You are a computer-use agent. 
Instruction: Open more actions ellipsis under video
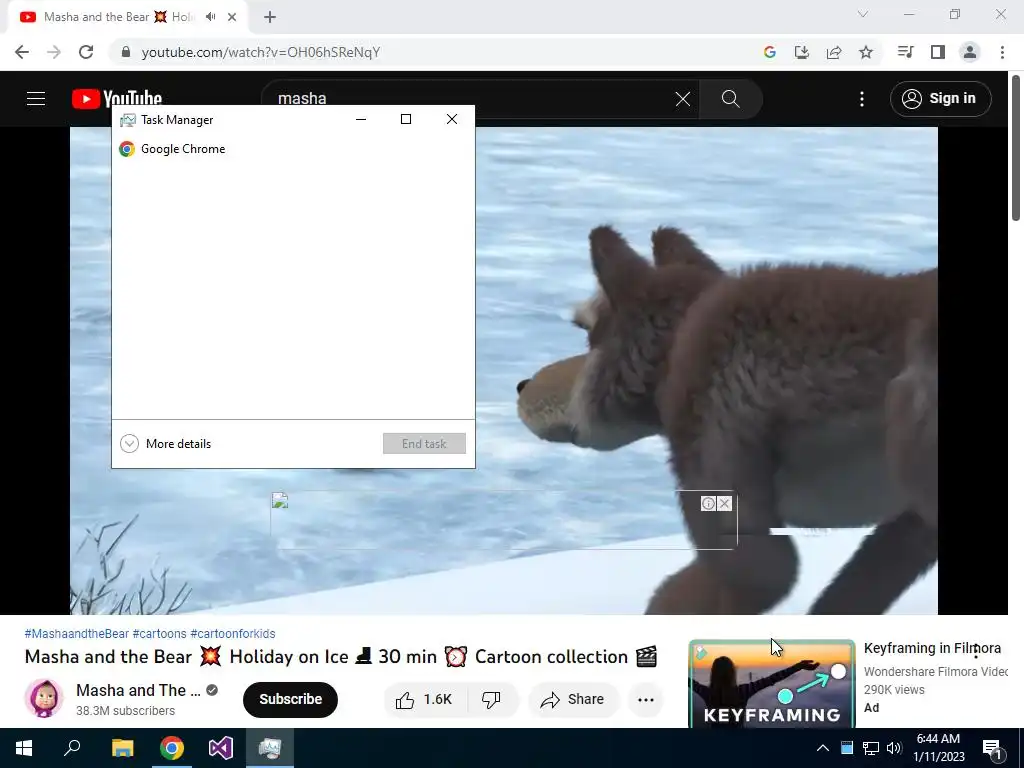pyautogui.click(x=646, y=699)
